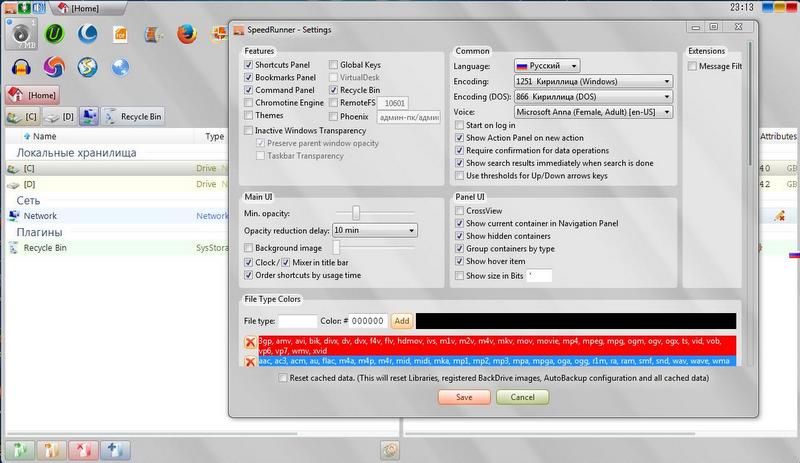Expand the Encoding (DOS) 866 dropdown

tap(593, 96)
